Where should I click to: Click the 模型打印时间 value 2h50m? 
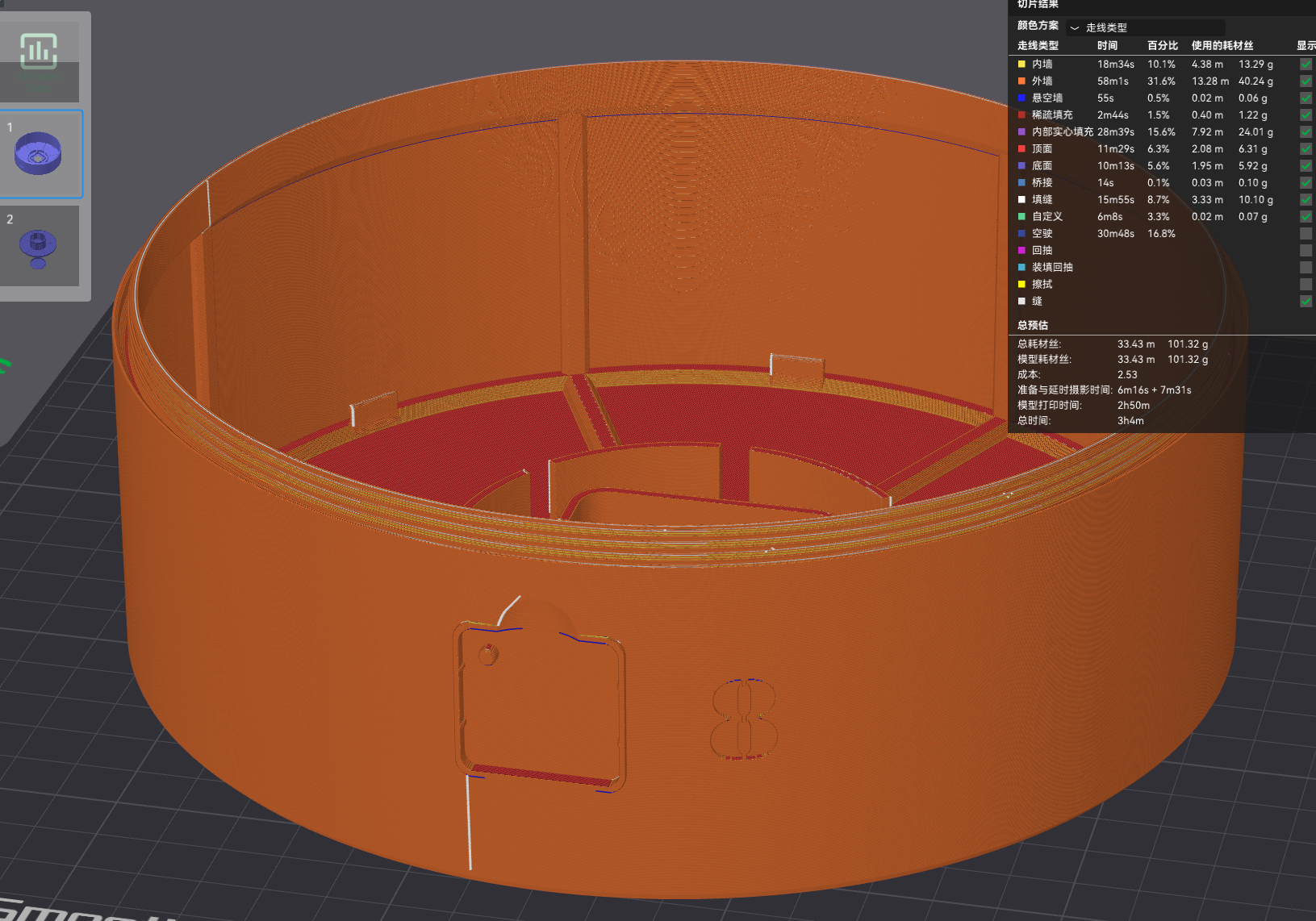pos(1133,405)
